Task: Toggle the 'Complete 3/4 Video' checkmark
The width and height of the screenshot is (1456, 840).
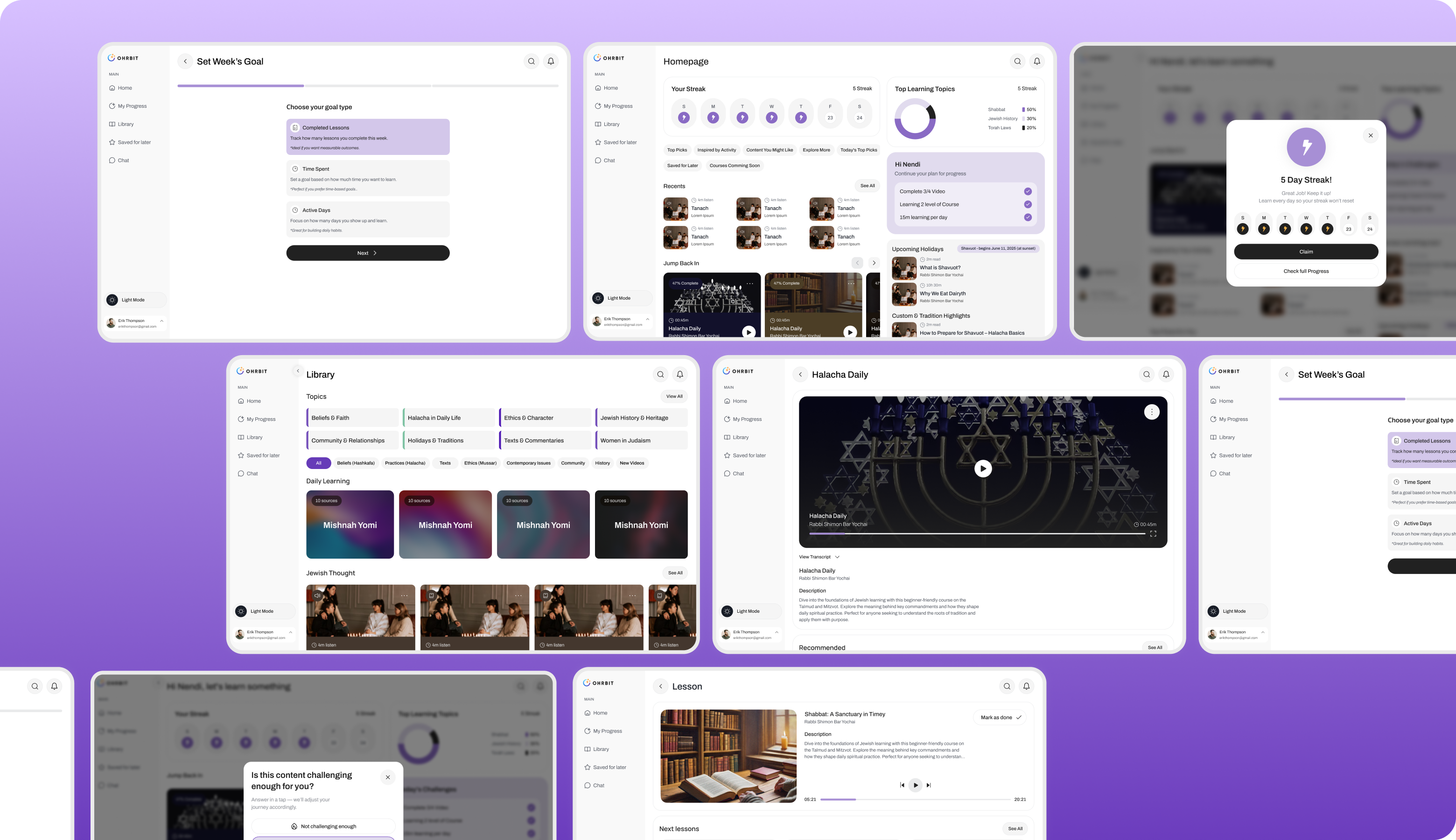Action: [1028, 191]
